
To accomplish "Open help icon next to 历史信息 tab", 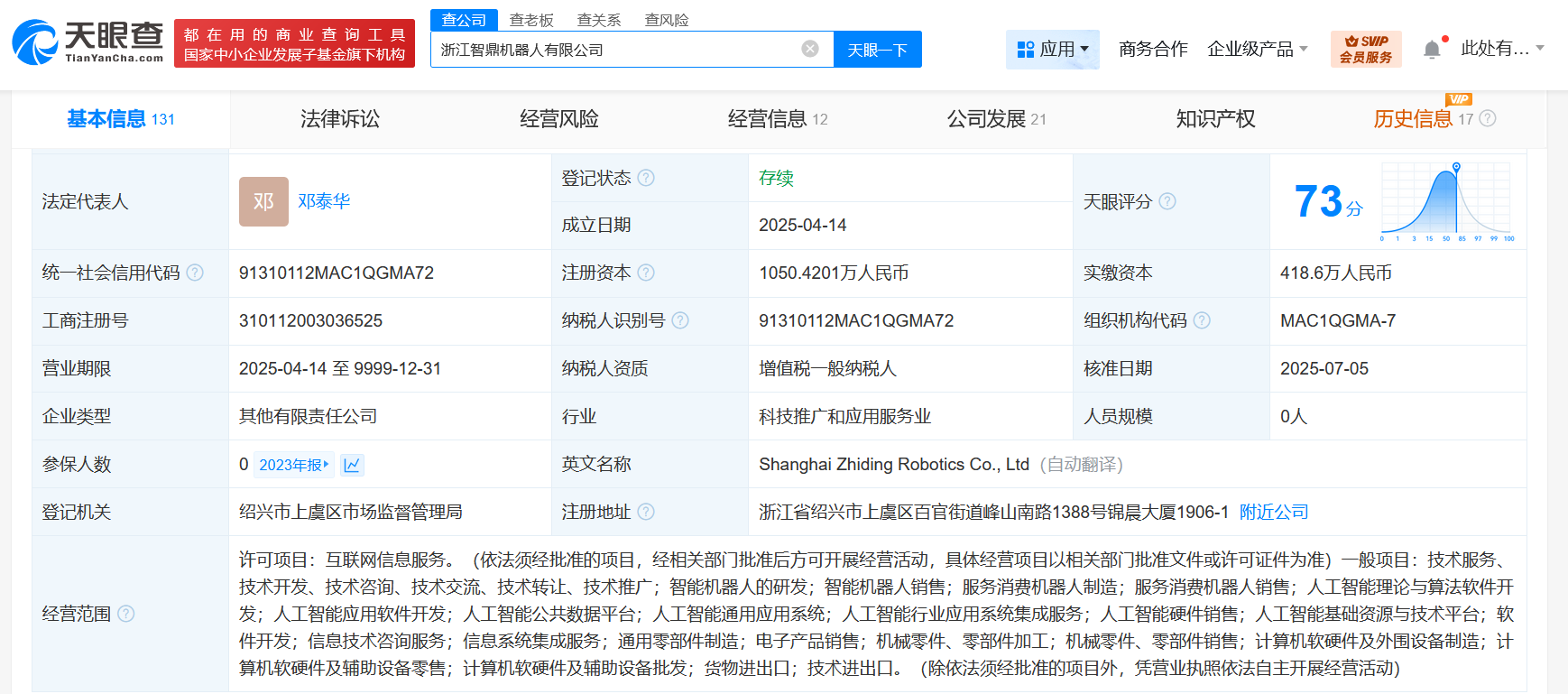I will [1488, 118].
